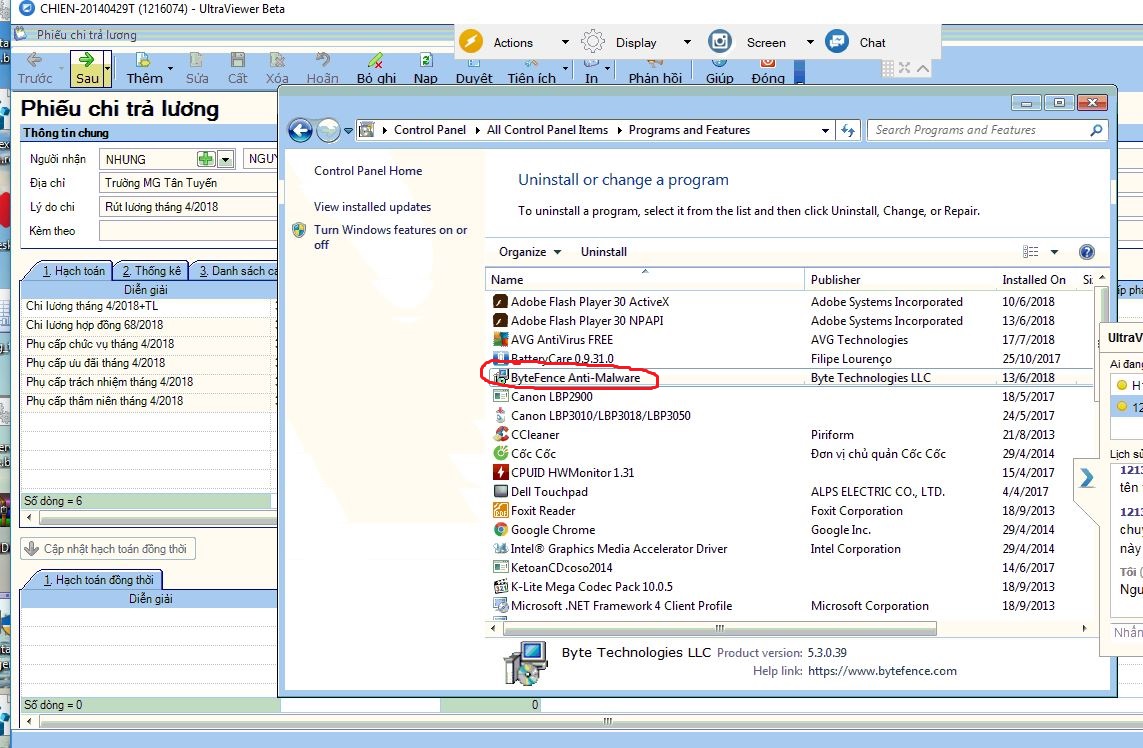The width and height of the screenshot is (1143, 748).
Task: Click the blue help question mark icon
Action: click(1086, 252)
